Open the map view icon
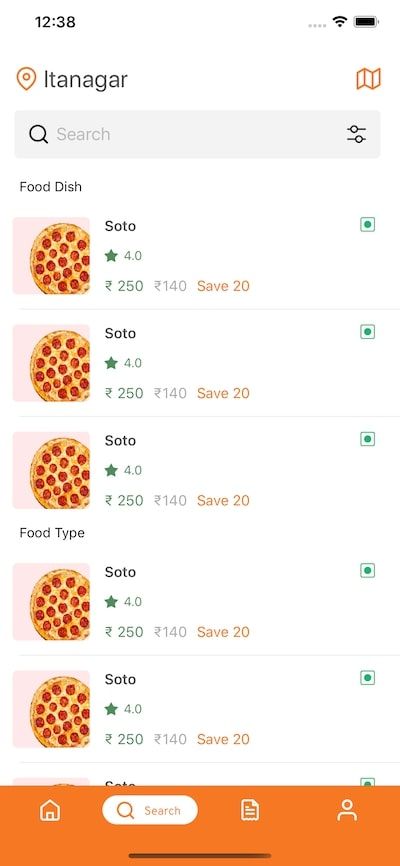400x866 pixels. coord(369,79)
